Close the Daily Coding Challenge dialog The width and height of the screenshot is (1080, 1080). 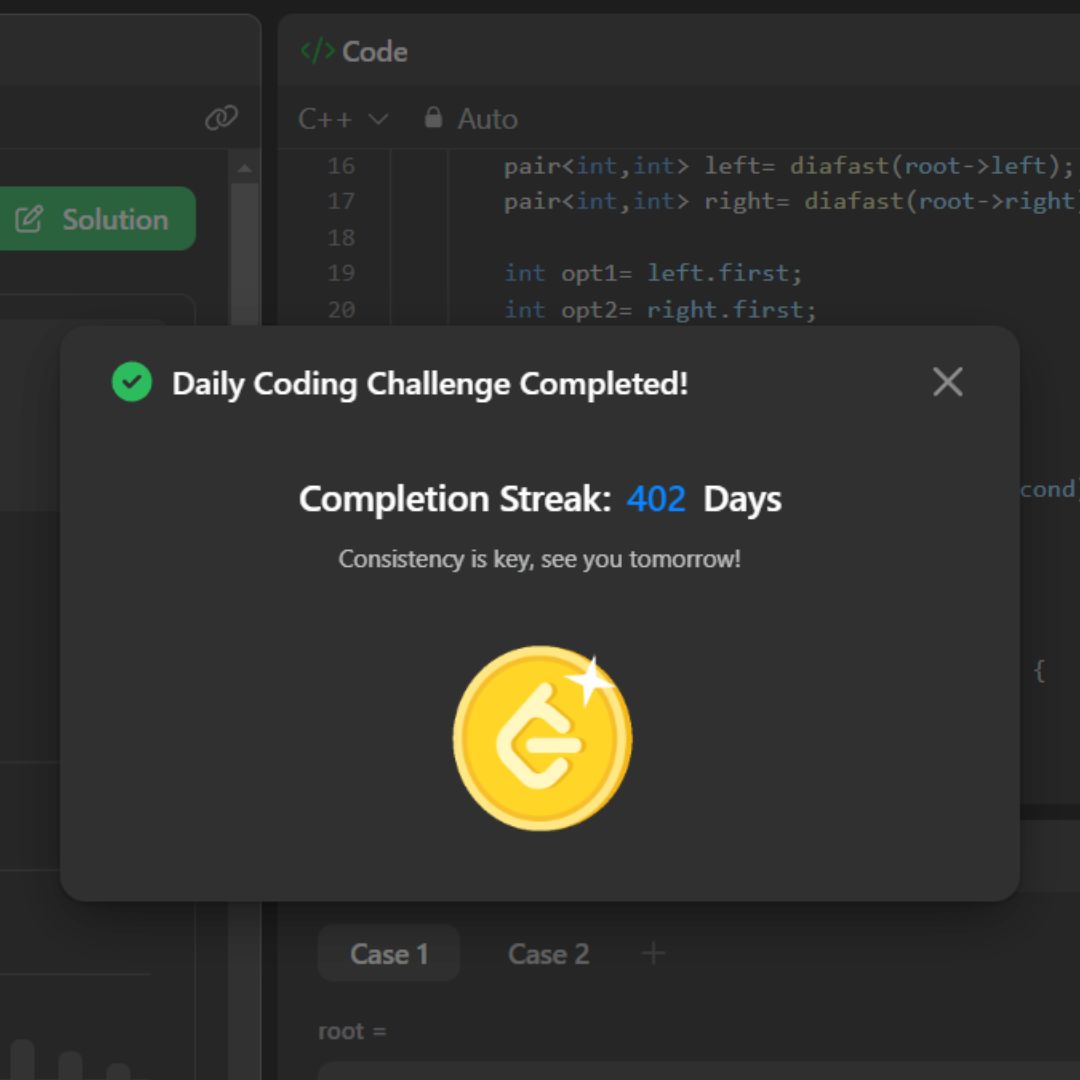[x=947, y=381]
